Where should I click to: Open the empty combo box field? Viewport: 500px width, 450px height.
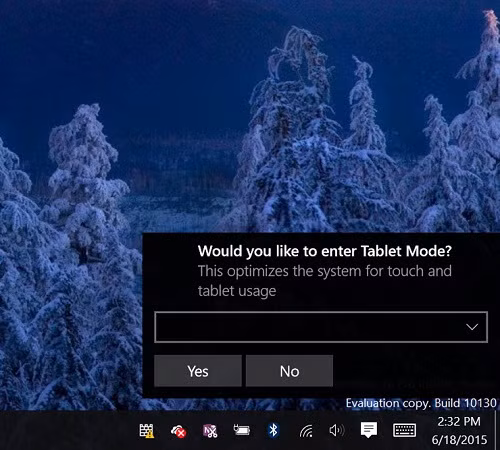pyautogui.click(x=321, y=327)
